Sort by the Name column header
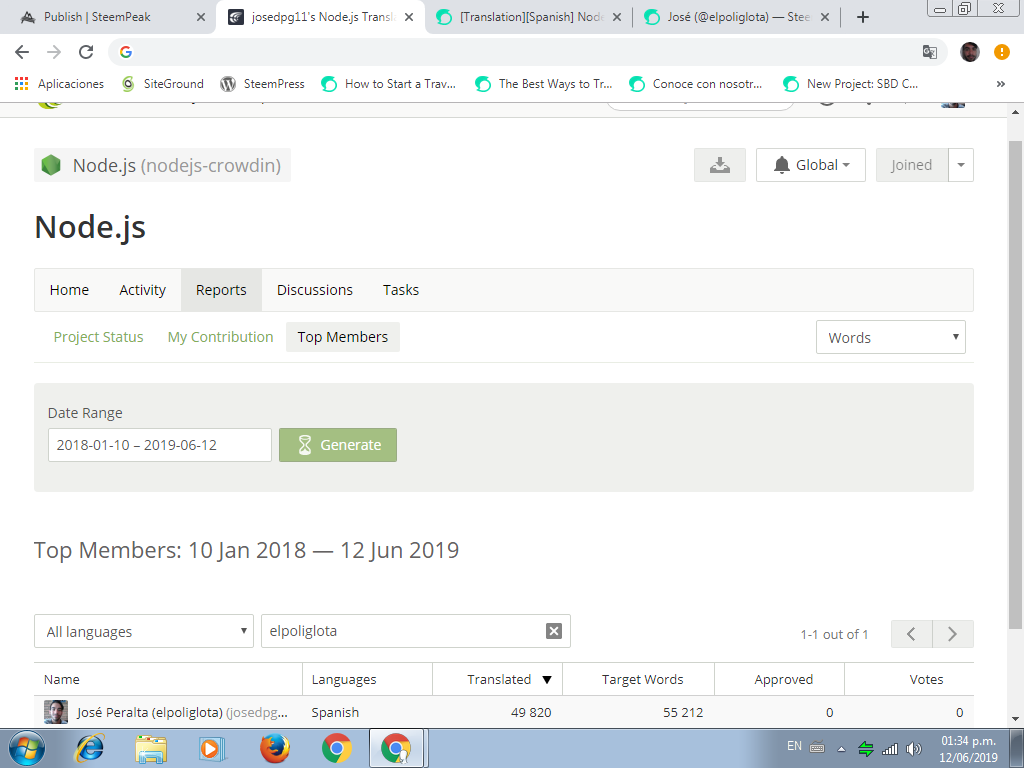 (168, 679)
